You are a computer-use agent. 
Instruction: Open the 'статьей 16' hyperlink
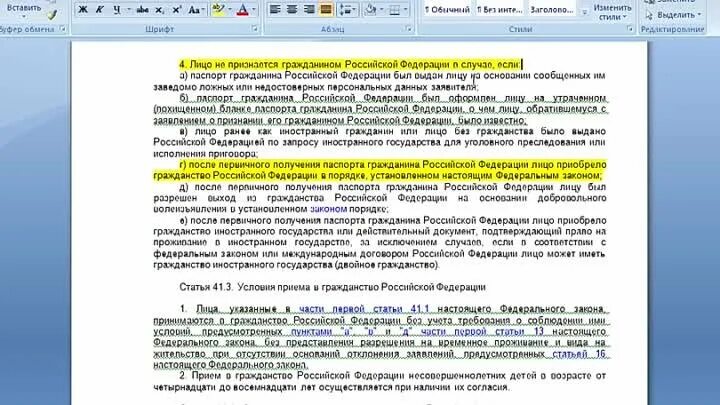[x=579, y=354]
